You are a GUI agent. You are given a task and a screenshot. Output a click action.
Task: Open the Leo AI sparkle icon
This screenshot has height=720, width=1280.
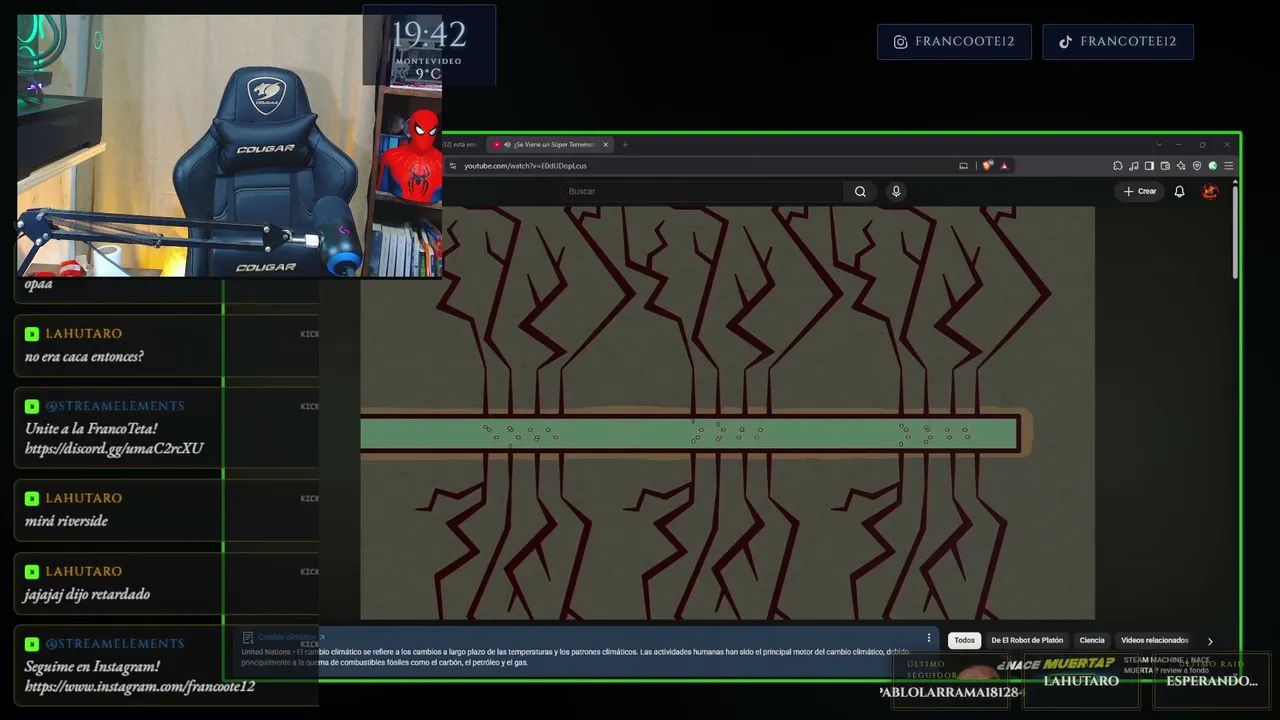click(1181, 166)
